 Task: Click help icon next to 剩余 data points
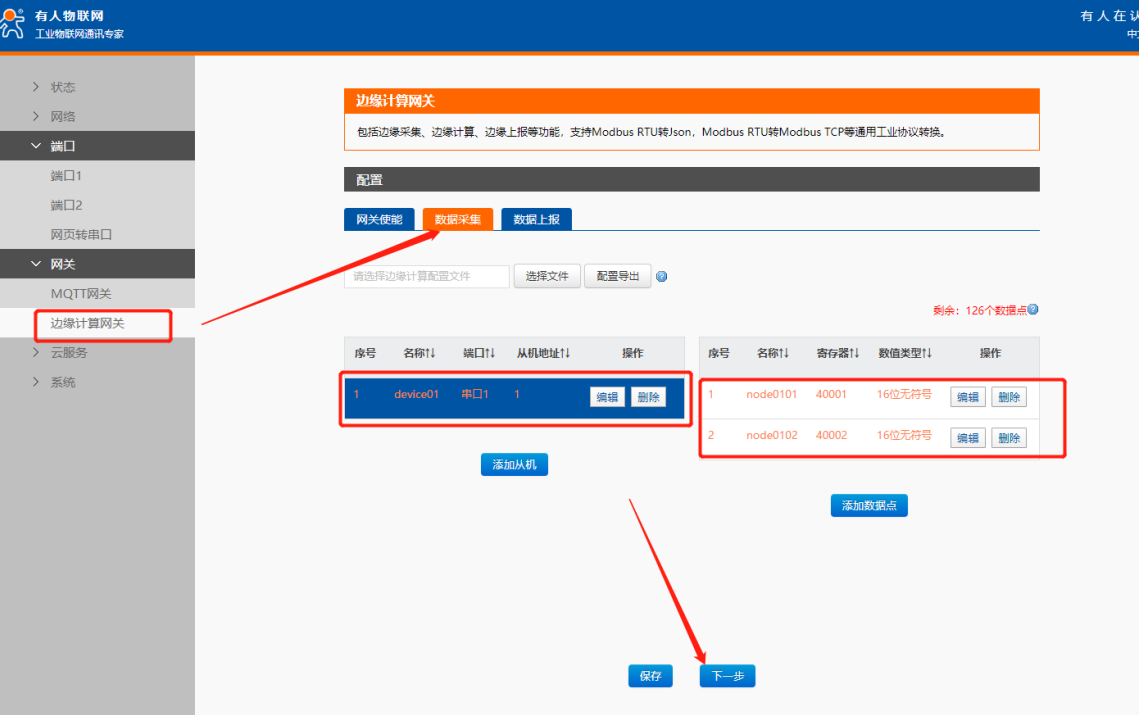[1033, 310]
